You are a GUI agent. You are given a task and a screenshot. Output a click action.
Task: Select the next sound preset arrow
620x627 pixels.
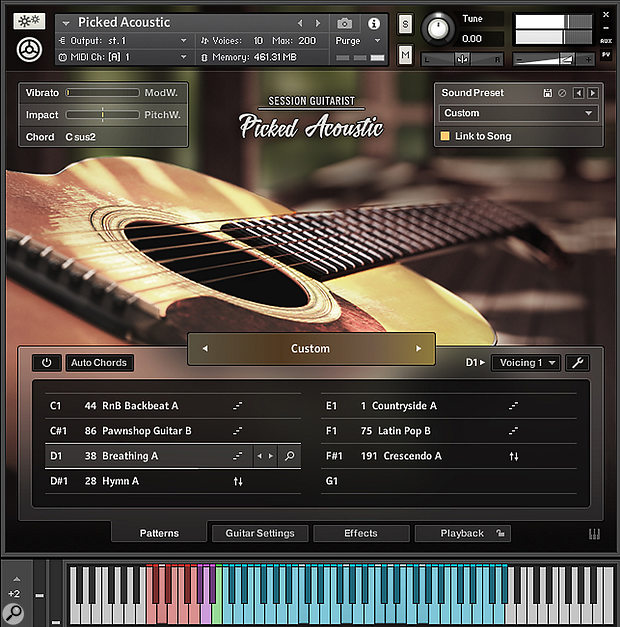click(x=593, y=93)
